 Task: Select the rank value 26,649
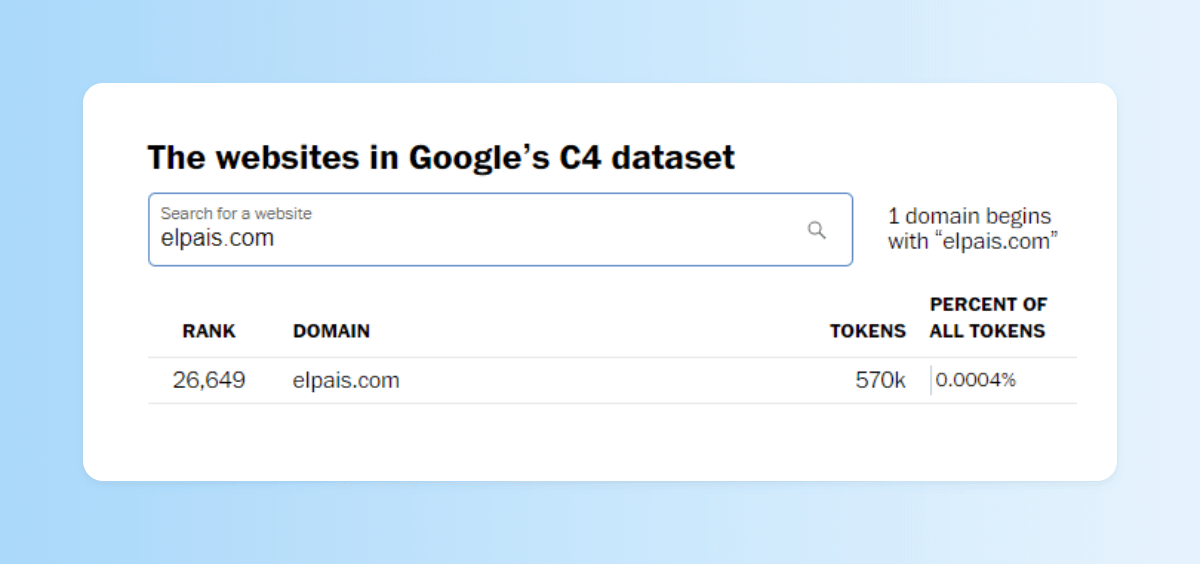pyautogui.click(x=209, y=380)
